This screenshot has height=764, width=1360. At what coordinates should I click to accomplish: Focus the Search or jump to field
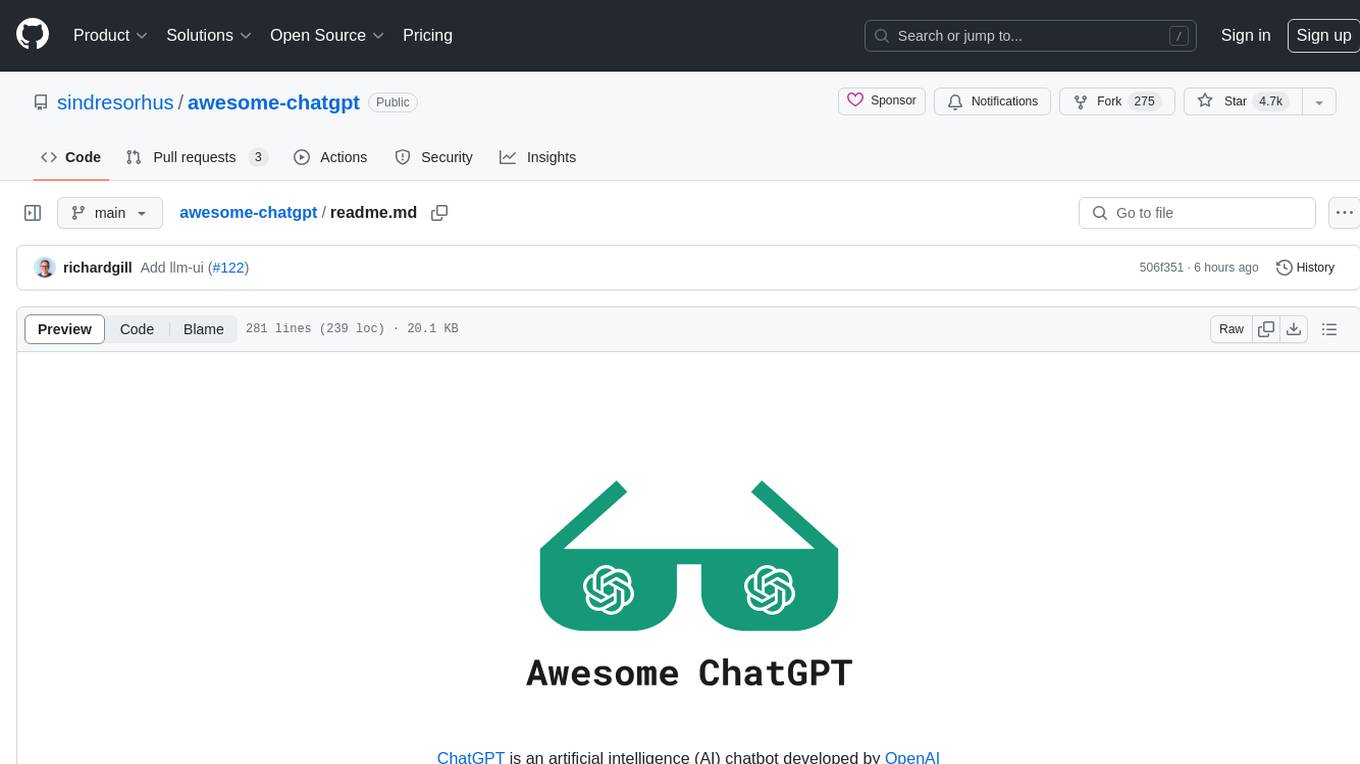1032,36
